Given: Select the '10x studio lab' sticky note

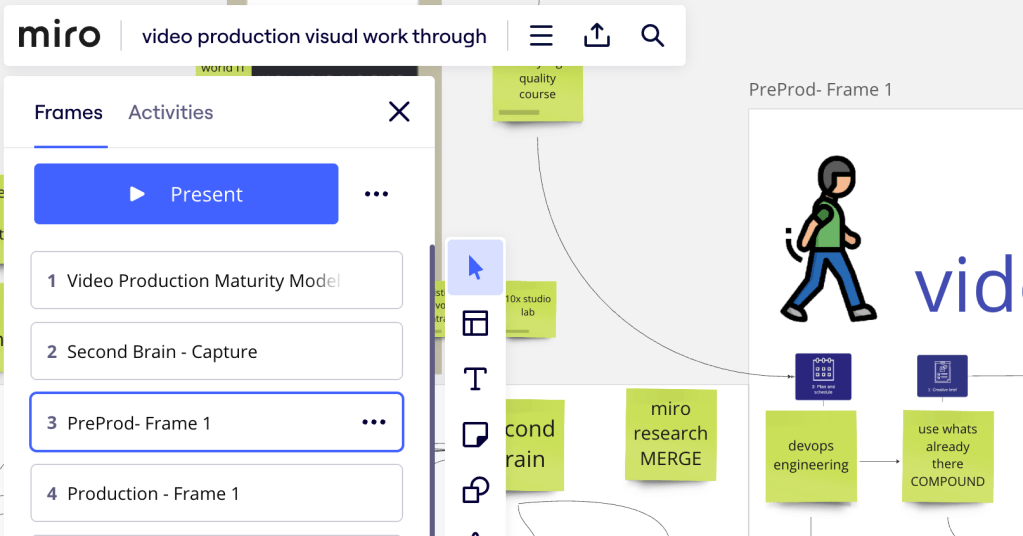Looking at the screenshot, I should (528, 308).
